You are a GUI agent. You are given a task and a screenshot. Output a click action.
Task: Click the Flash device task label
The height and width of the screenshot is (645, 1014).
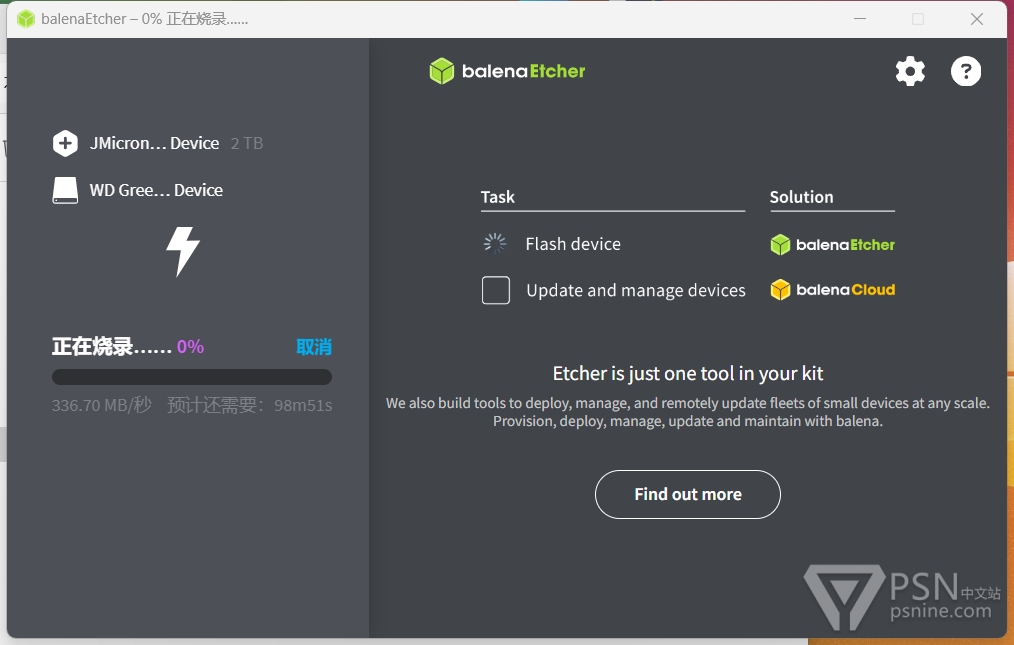click(573, 244)
